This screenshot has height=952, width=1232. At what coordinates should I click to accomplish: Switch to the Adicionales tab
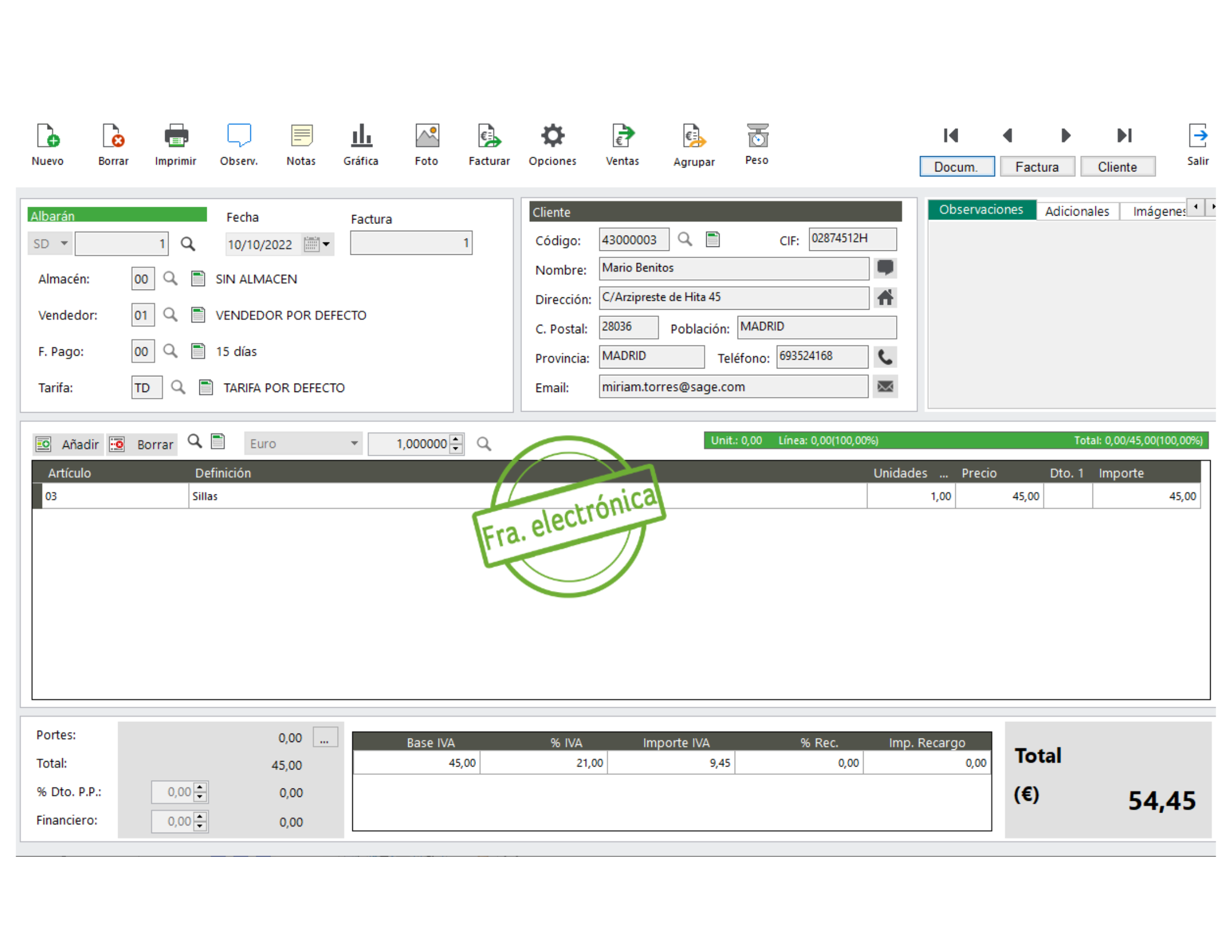(1077, 211)
